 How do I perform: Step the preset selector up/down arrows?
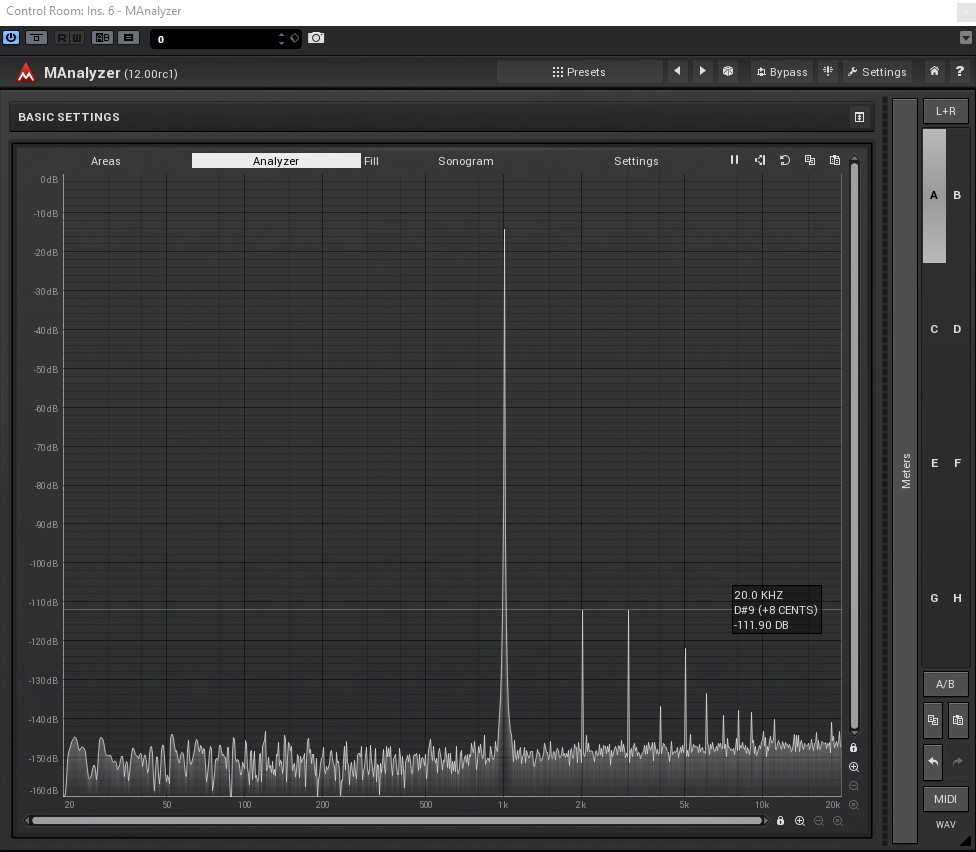click(x=281, y=39)
